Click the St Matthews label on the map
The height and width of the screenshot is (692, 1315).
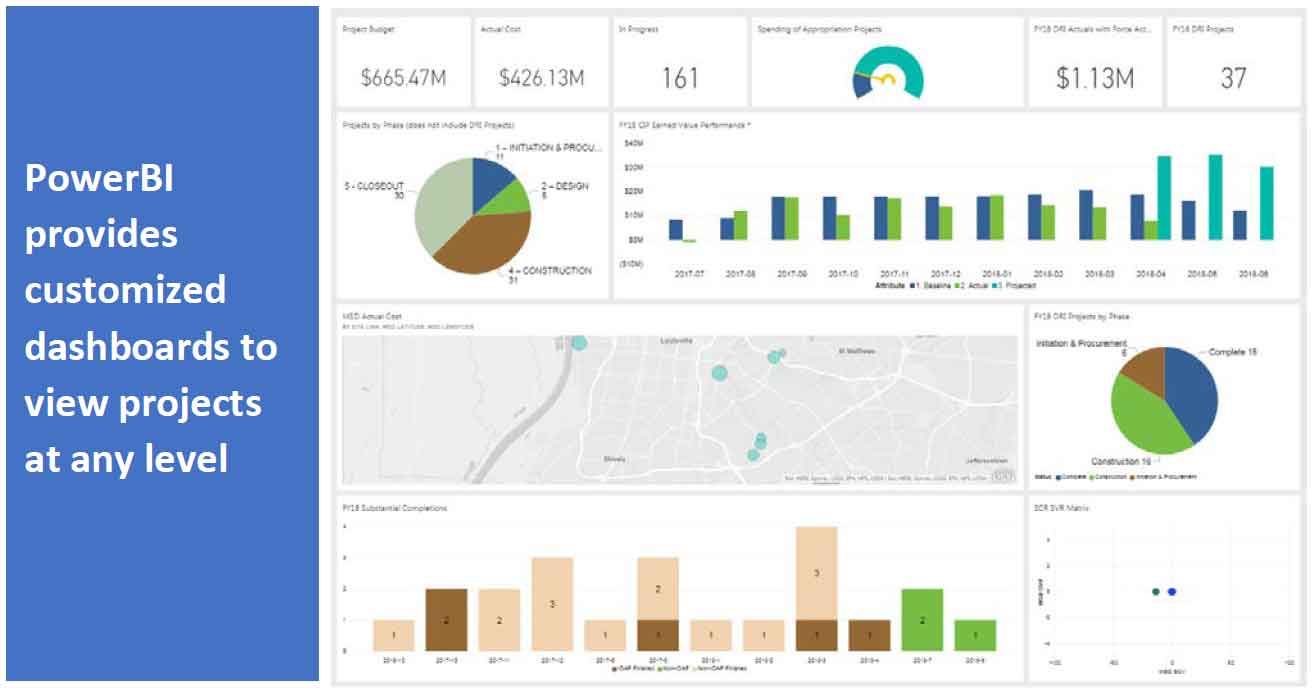click(x=855, y=352)
